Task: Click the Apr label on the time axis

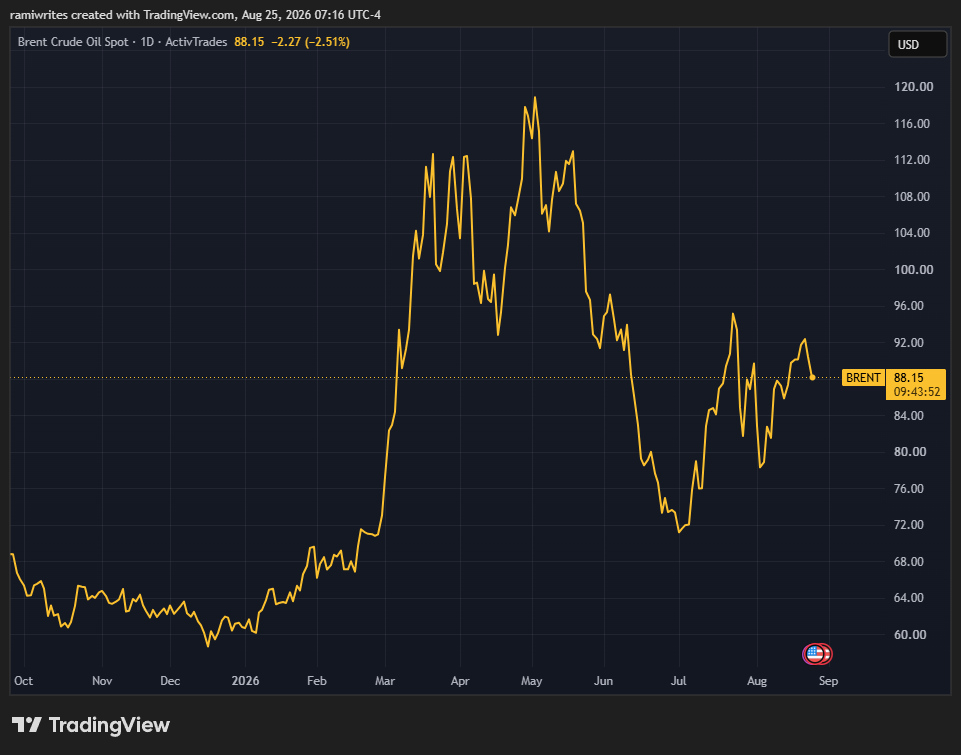Action: click(460, 681)
